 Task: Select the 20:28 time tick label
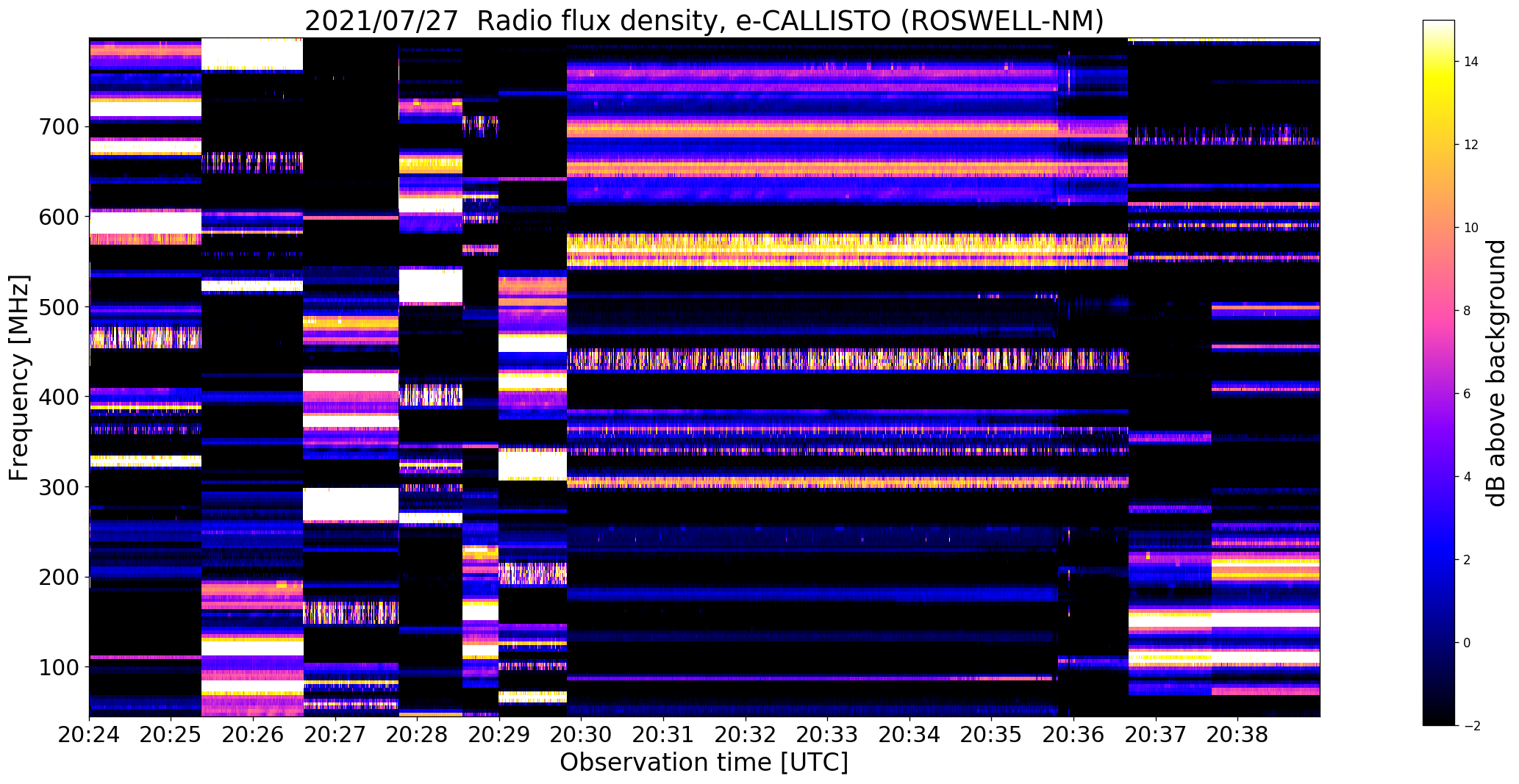(417, 735)
